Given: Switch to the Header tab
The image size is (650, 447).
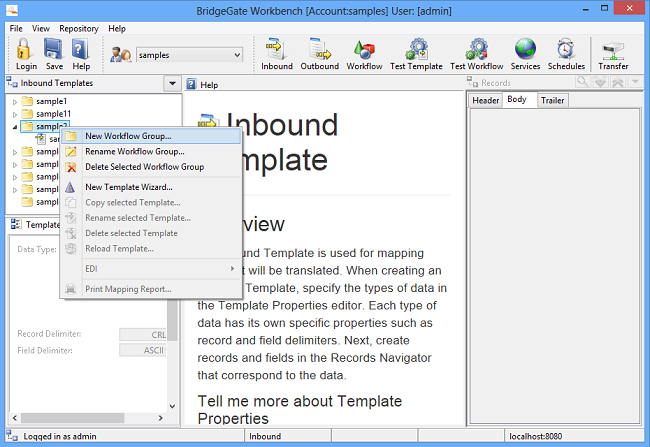Looking at the screenshot, I should click(x=485, y=100).
